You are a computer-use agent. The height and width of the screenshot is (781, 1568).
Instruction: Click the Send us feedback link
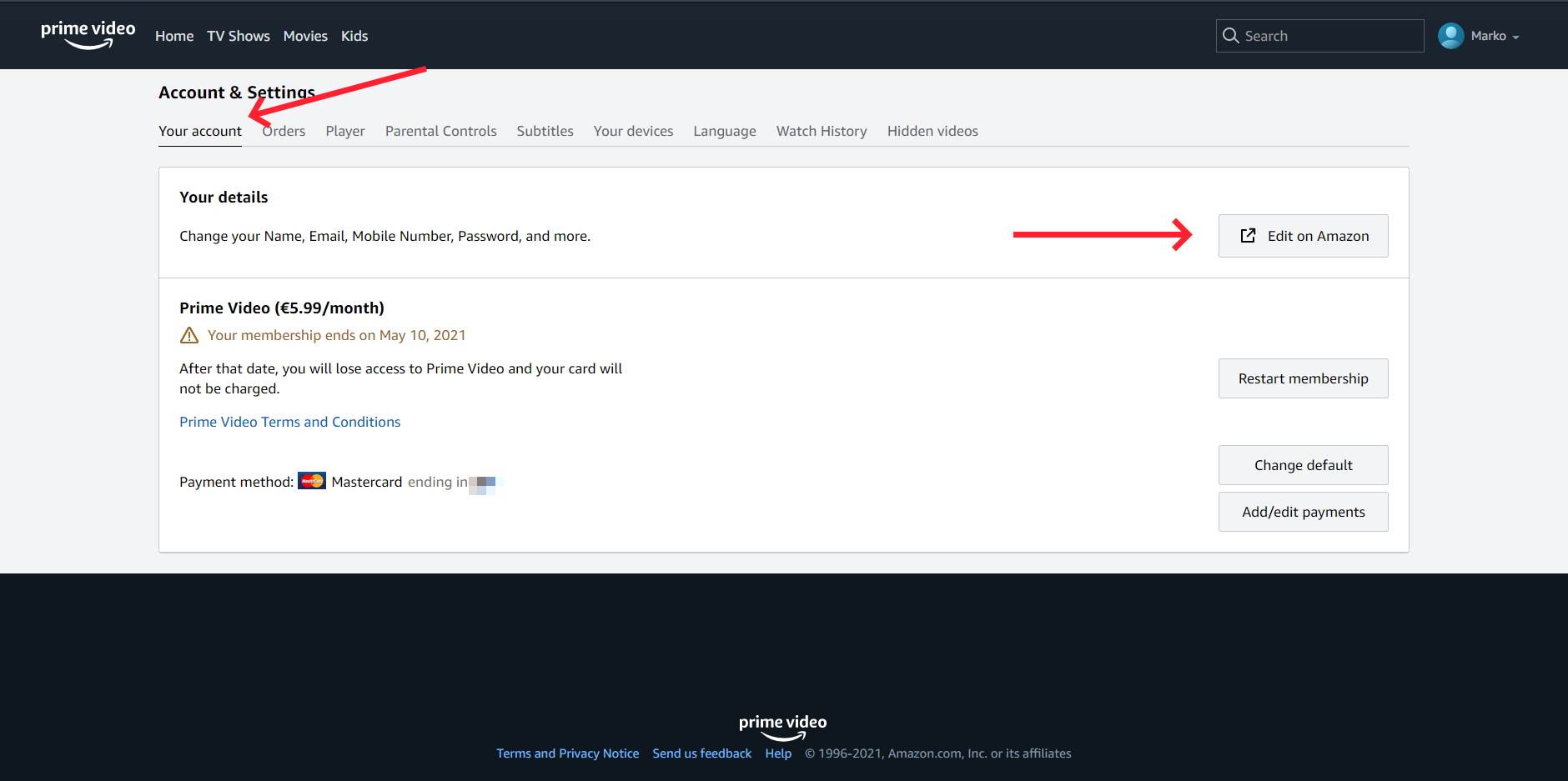[x=701, y=753]
